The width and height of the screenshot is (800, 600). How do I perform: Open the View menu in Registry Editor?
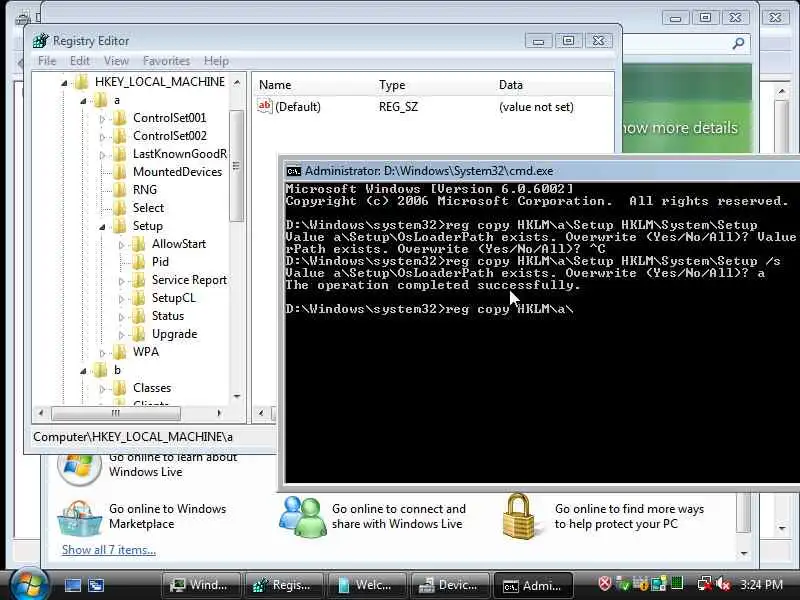click(x=116, y=61)
